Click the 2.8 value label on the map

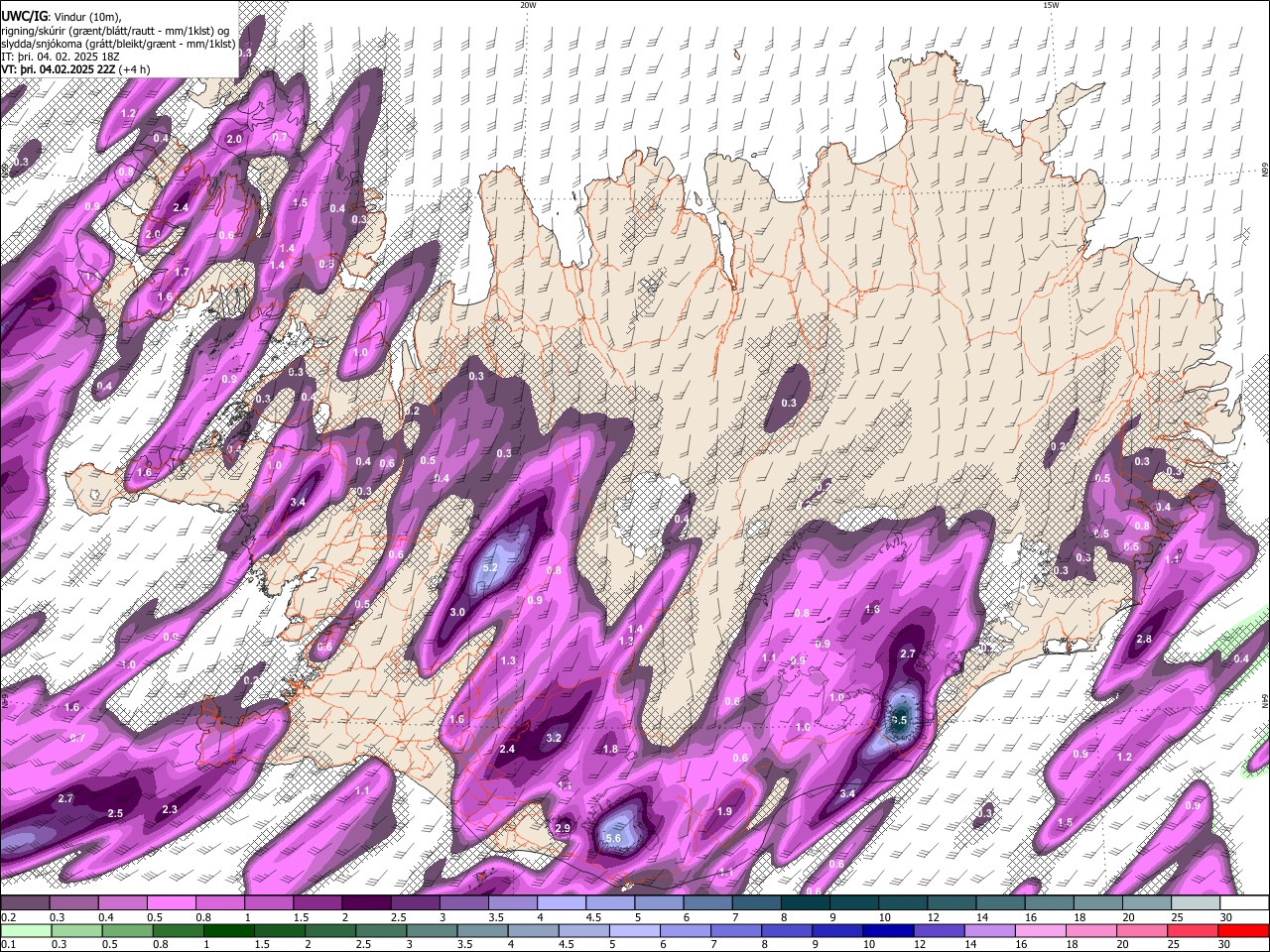pos(1143,640)
